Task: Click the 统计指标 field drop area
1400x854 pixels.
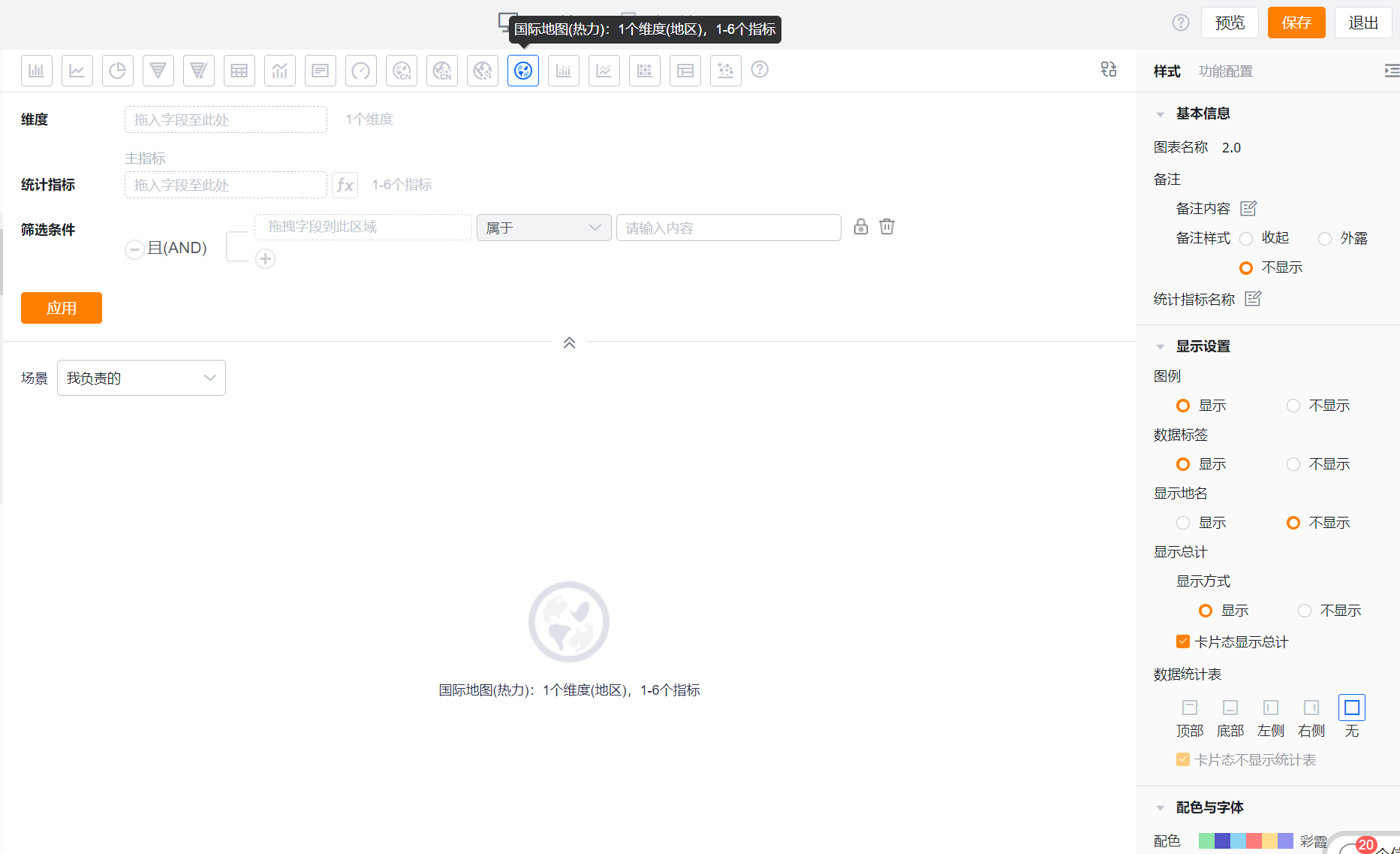Action: pyautogui.click(x=226, y=185)
